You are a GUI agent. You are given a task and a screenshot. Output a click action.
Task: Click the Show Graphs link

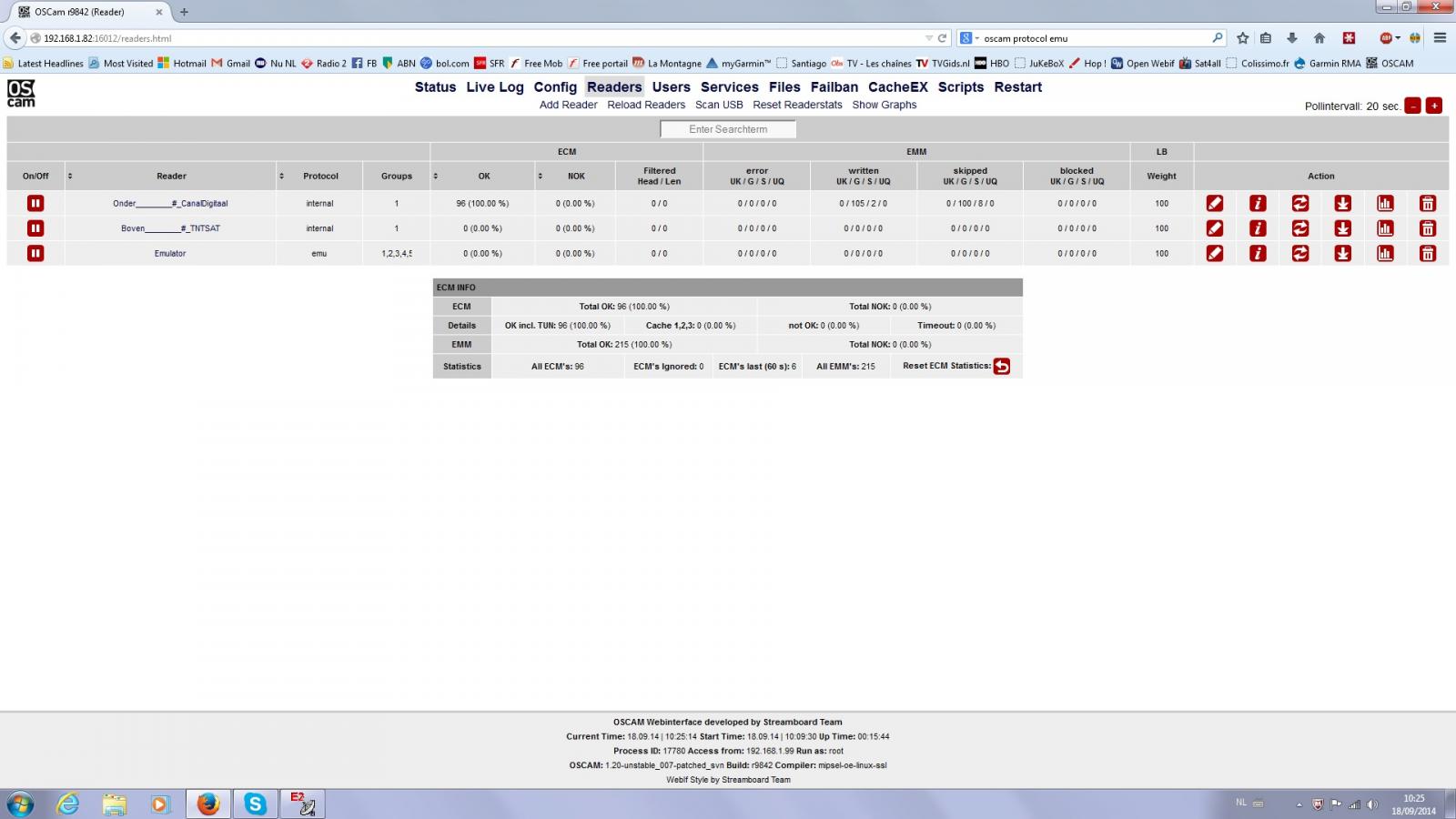(885, 106)
